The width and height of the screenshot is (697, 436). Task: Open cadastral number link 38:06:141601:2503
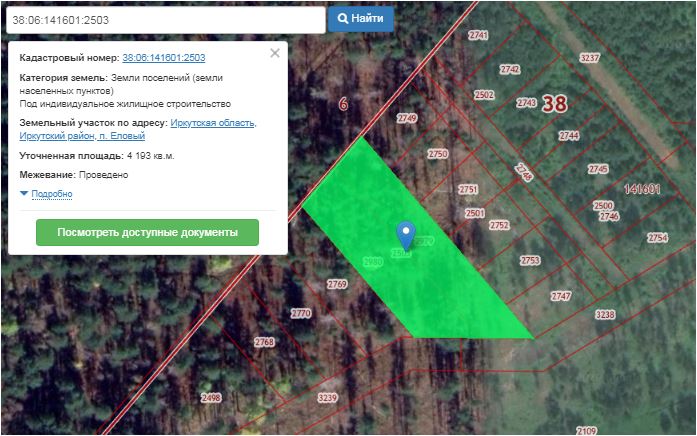[x=163, y=58]
